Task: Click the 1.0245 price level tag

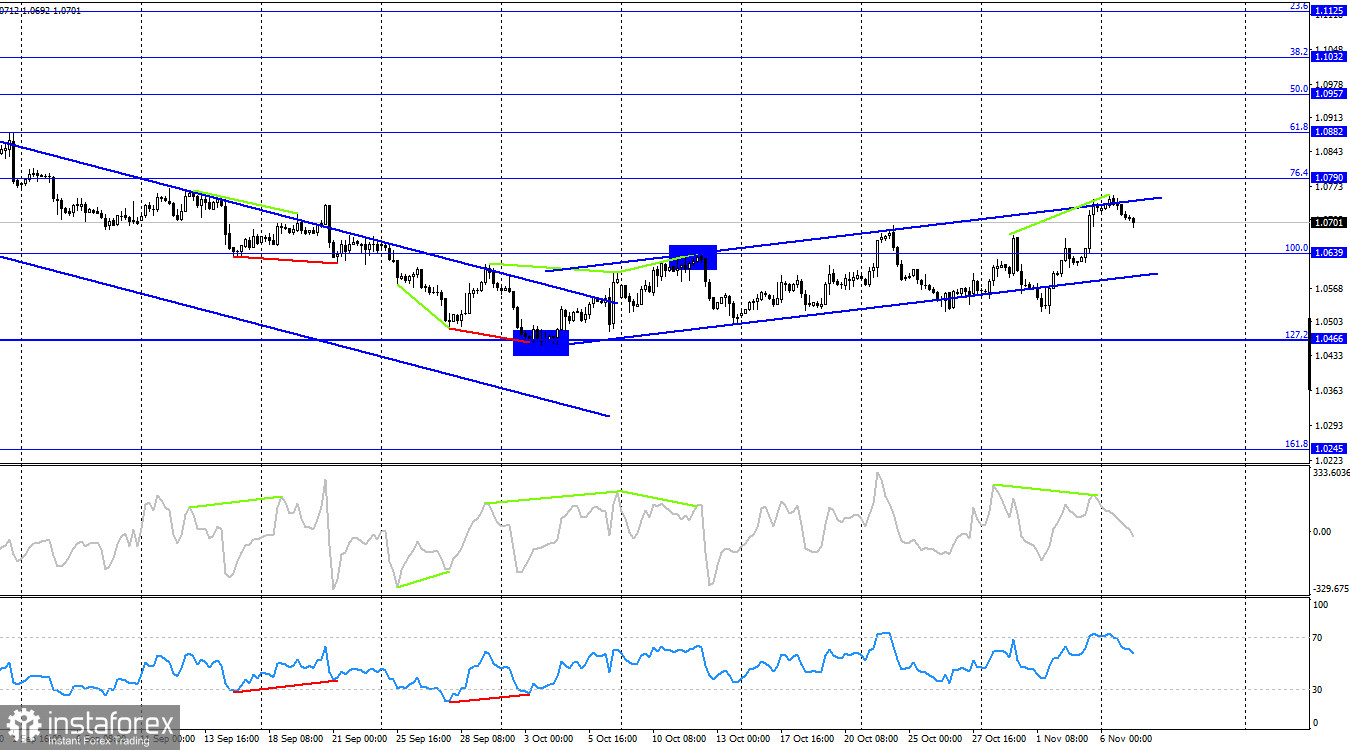Action: [1328, 449]
